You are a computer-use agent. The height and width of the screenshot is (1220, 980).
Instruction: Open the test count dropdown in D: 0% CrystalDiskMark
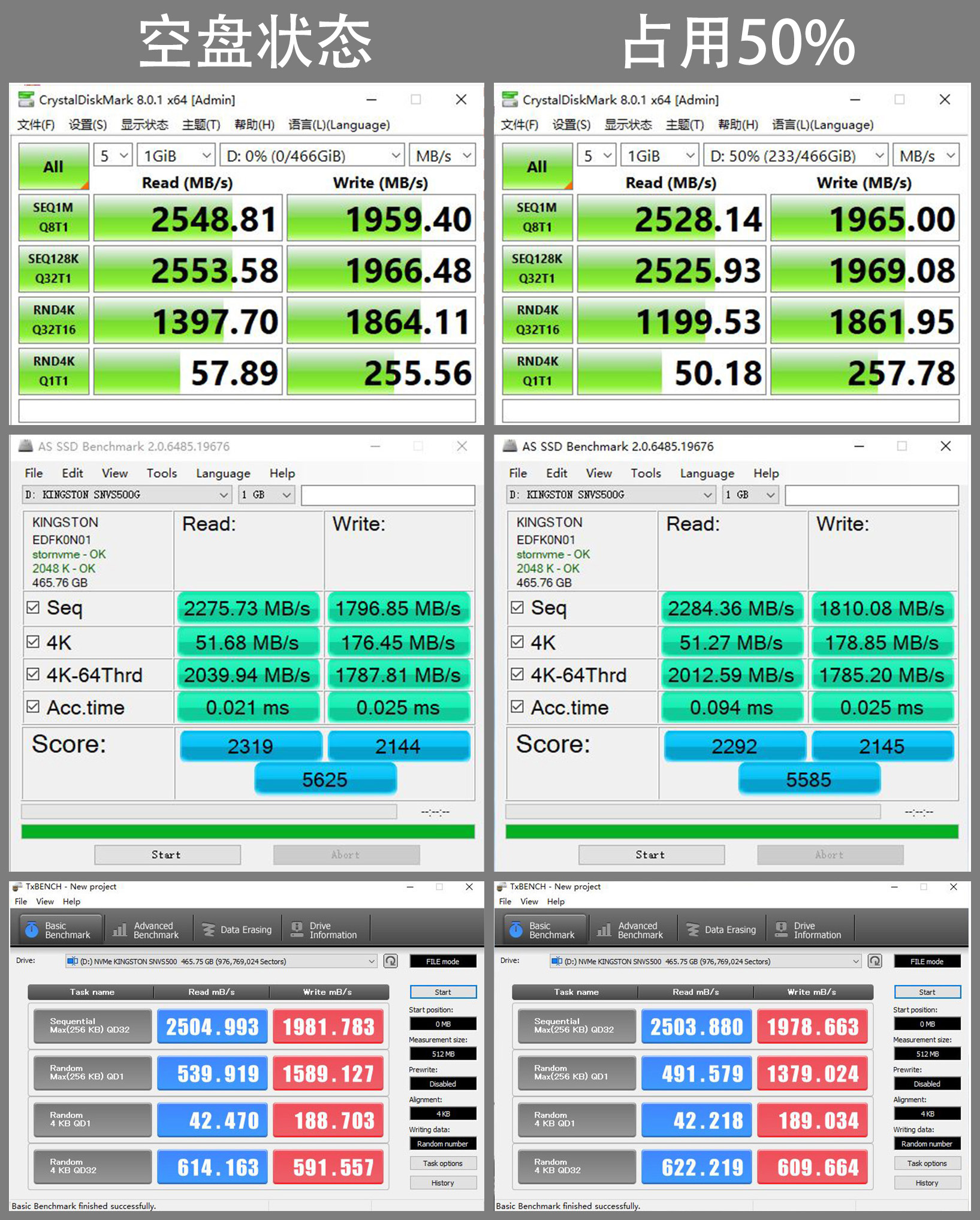[x=113, y=156]
